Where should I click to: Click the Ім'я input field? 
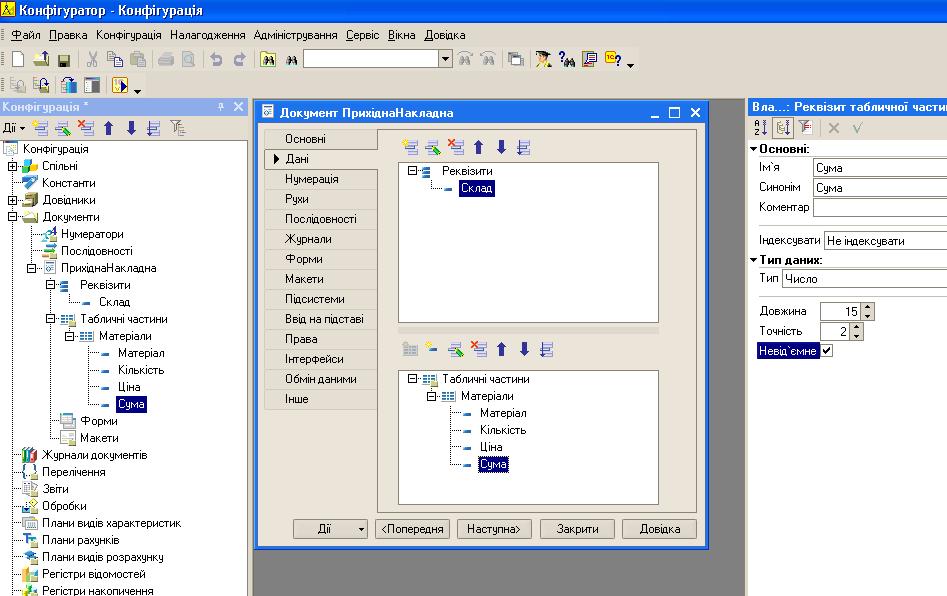coord(880,168)
